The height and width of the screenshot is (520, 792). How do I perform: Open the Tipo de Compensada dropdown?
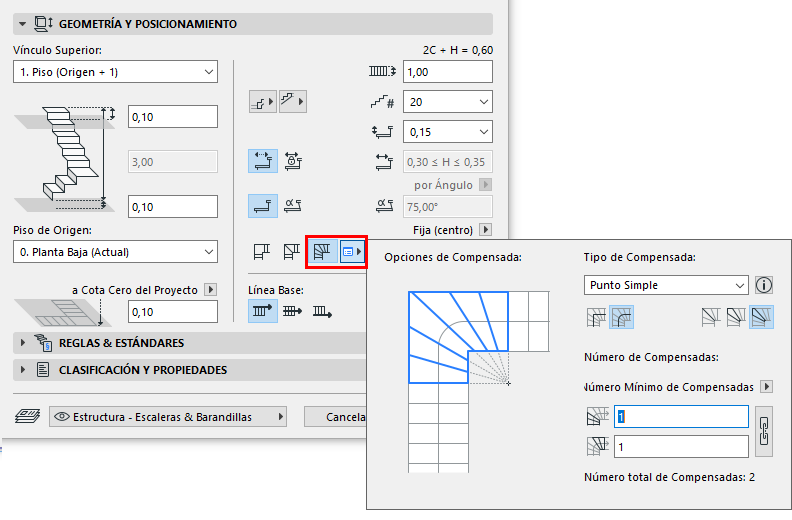(666, 285)
